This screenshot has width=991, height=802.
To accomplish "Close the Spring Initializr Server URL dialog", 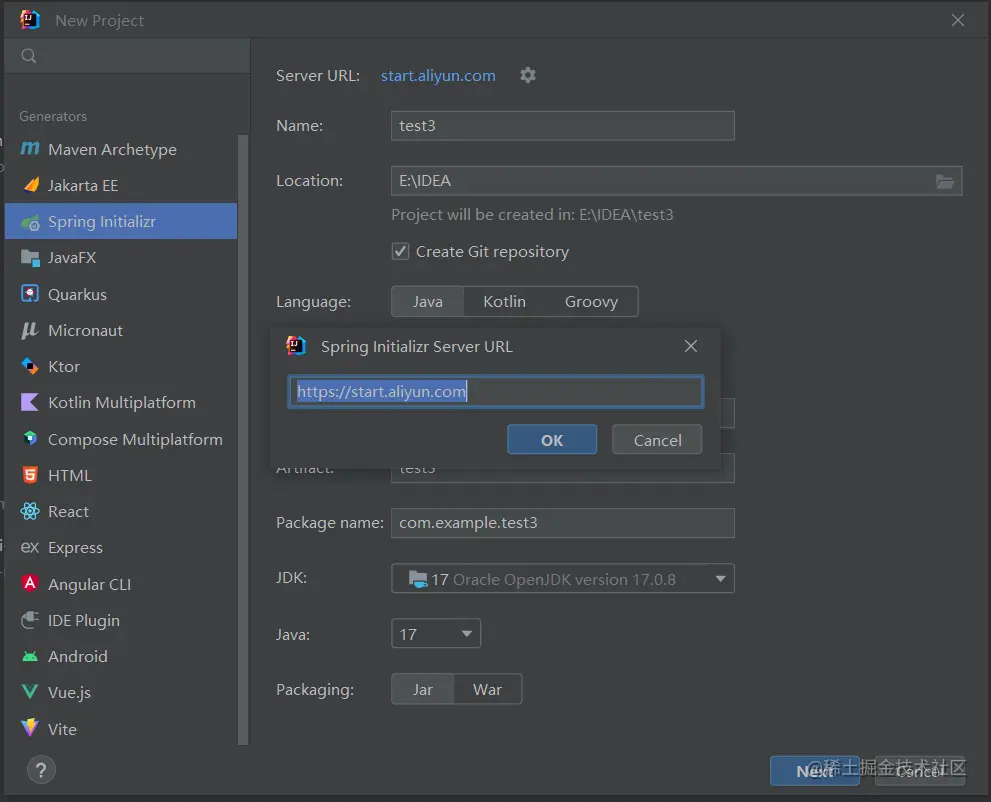I will click(691, 346).
